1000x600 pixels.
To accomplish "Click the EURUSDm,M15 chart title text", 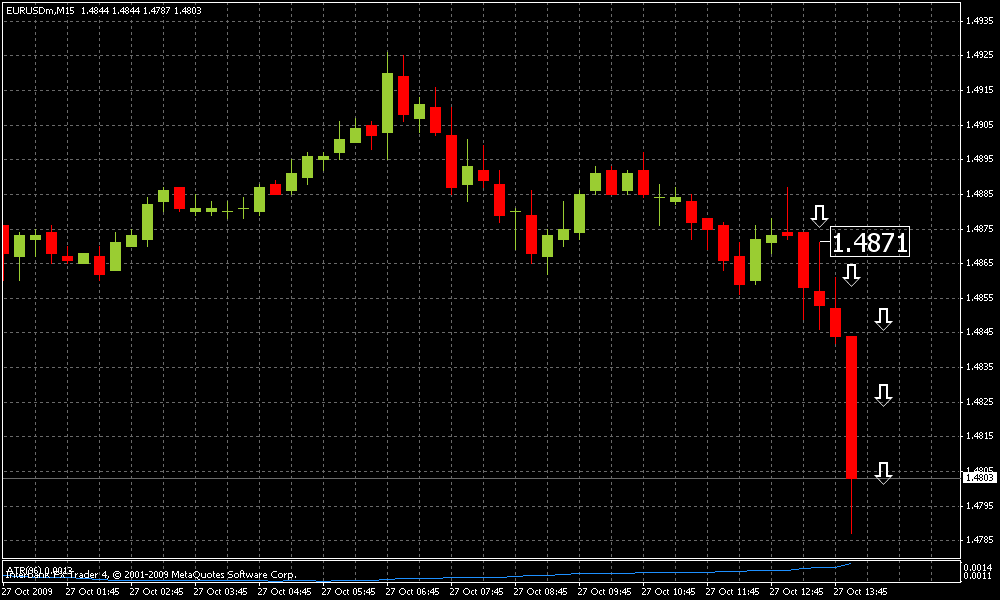I will 40,10.
